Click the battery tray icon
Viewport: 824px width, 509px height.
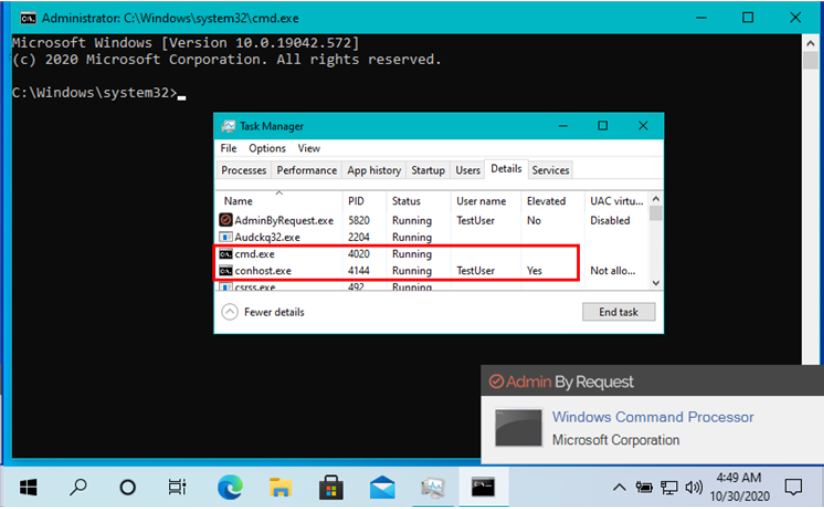[644, 487]
